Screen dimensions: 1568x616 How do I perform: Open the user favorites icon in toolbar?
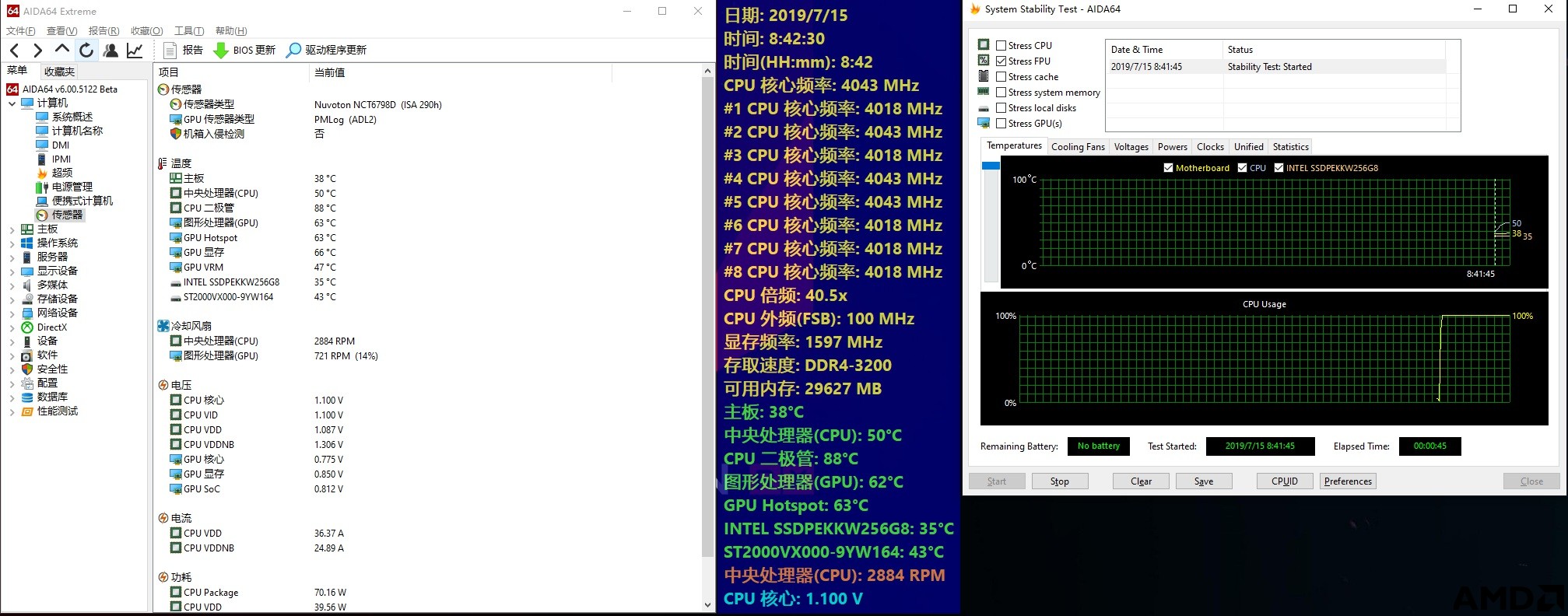(111, 51)
